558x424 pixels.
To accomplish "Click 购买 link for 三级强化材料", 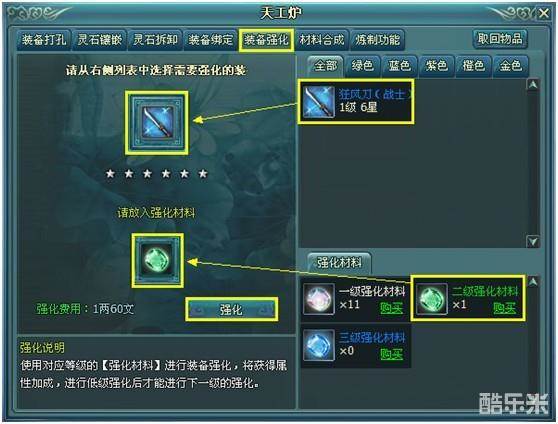I will click(391, 354).
